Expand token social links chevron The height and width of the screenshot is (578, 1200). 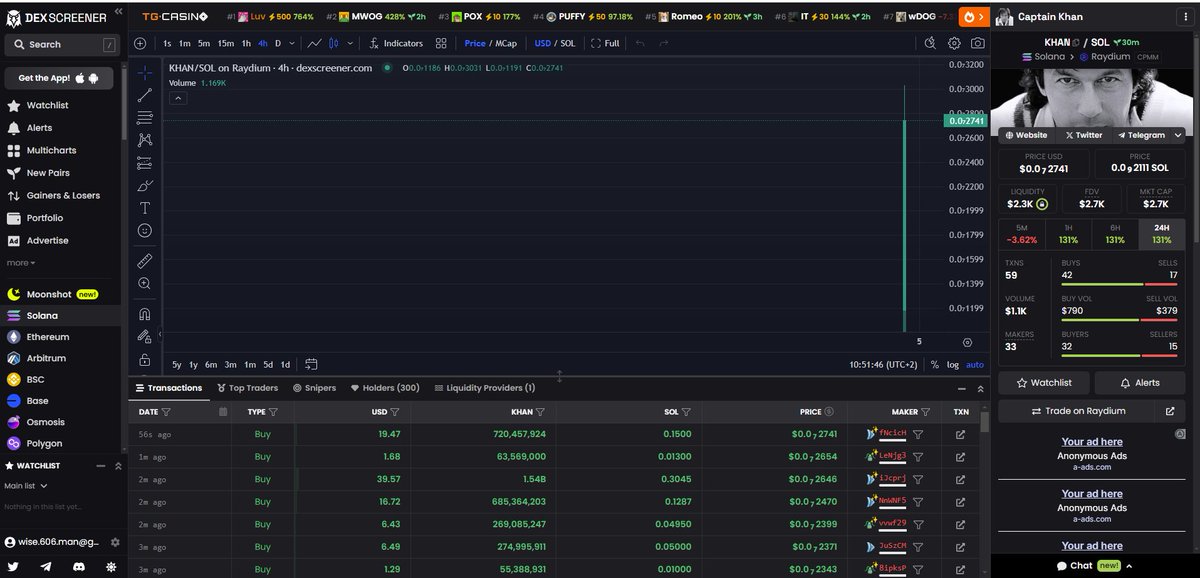(1178, 135)
